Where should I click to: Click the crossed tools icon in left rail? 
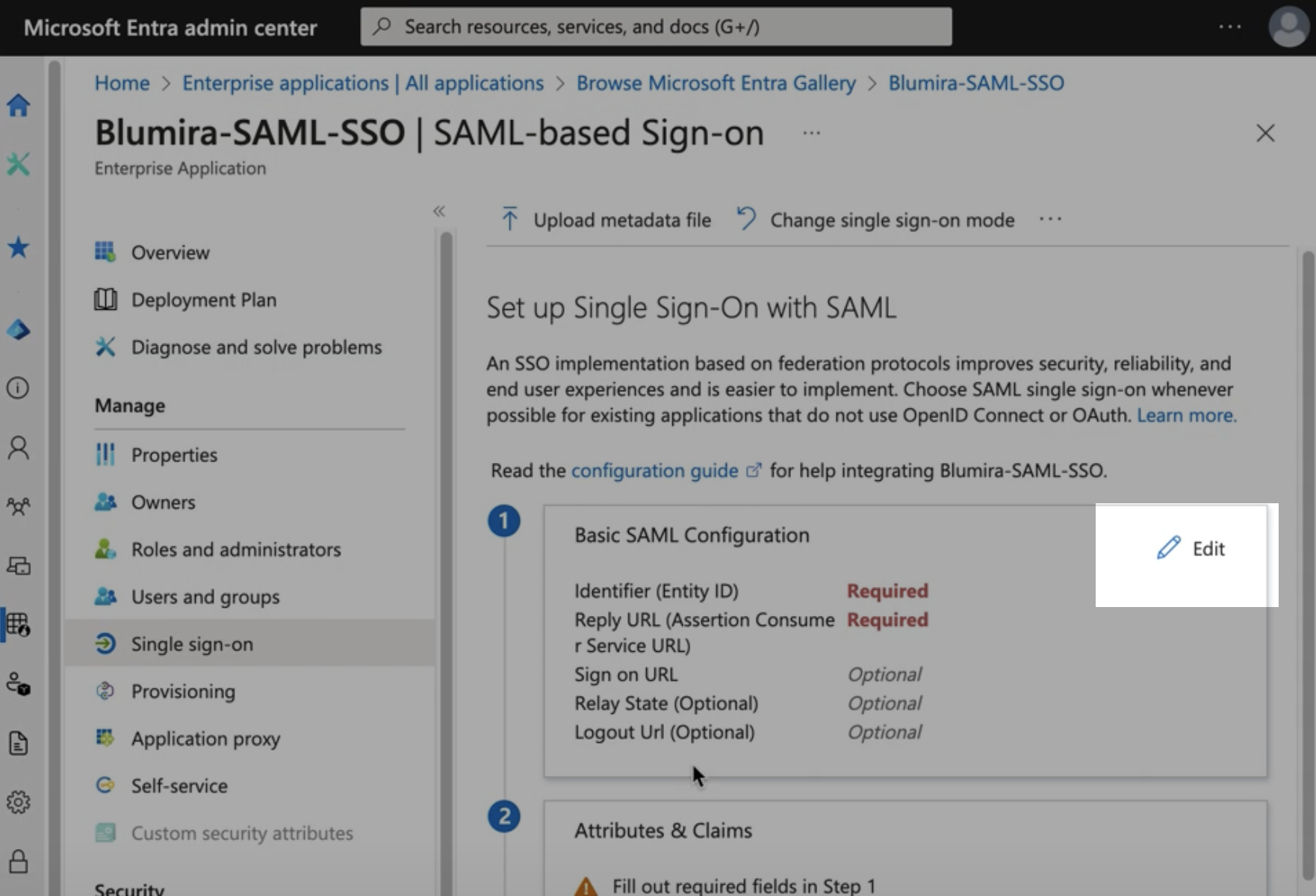click(x=18, y=164)
